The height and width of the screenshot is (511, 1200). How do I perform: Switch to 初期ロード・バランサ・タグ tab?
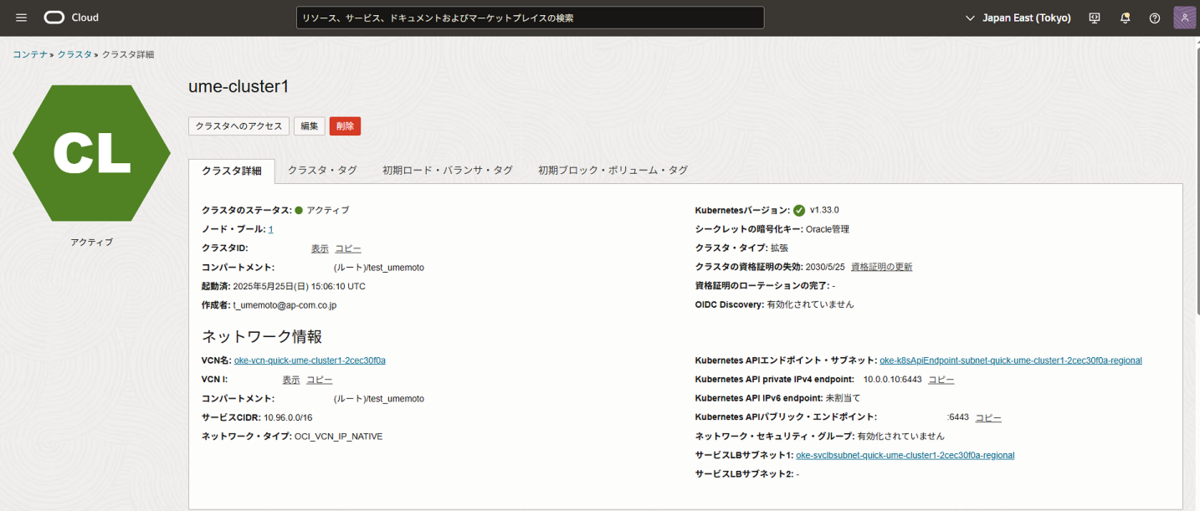[447, 170]
